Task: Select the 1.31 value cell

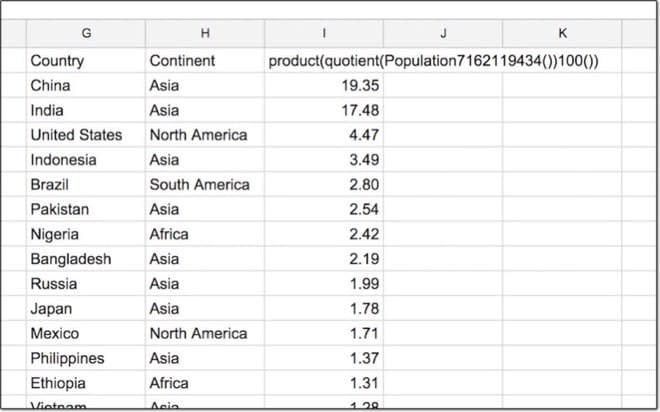Action: click(324, 383)
